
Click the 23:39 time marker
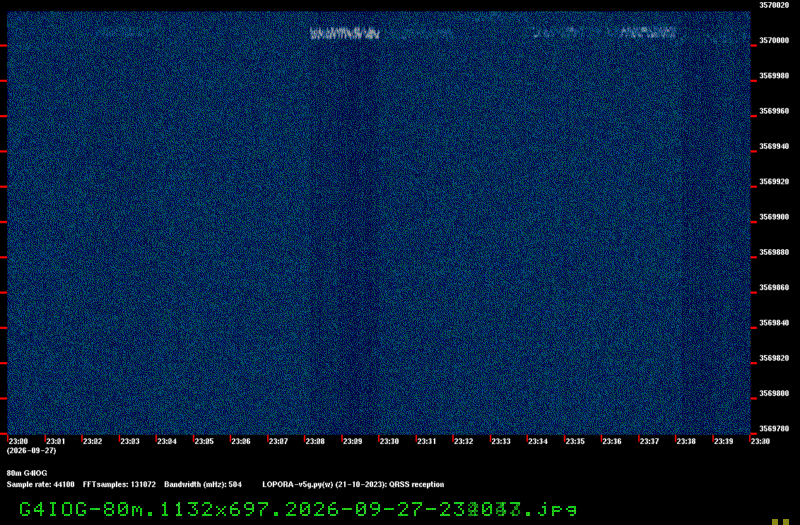(723, 441)
